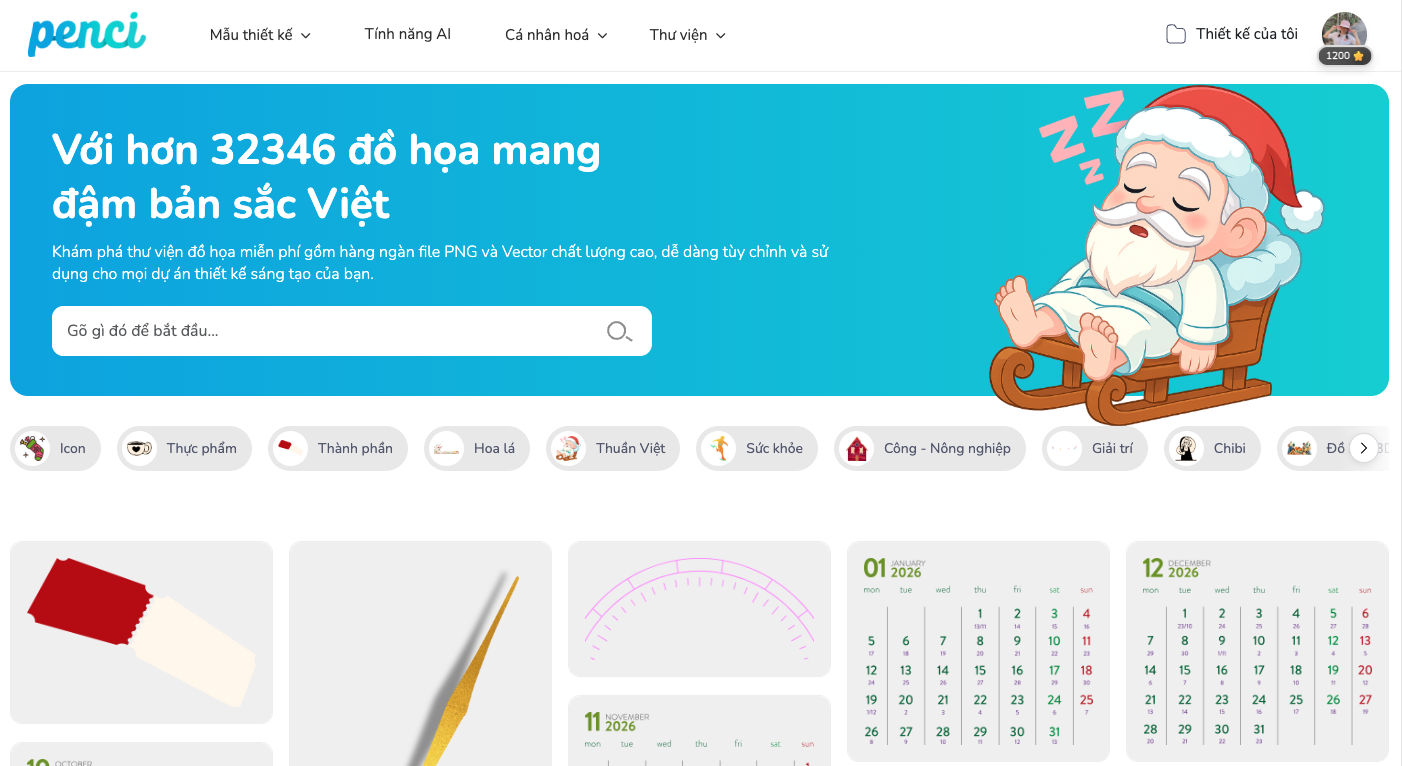Choose the Thuần Việt category with Santa icon

613,448
